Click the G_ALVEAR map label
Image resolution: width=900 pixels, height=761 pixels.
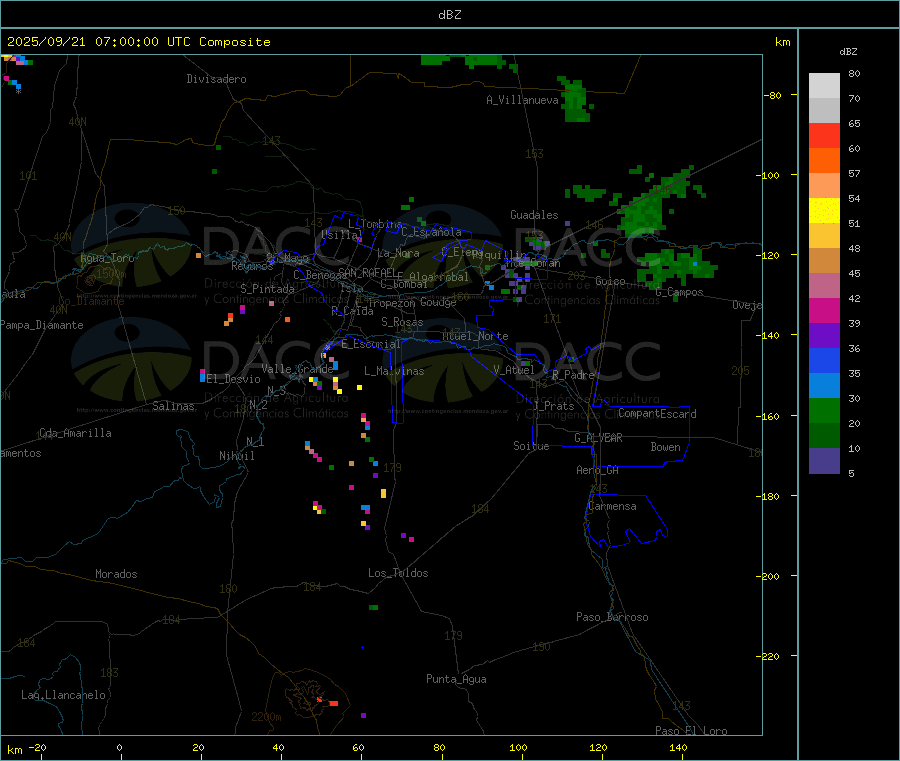pos(598,438)
